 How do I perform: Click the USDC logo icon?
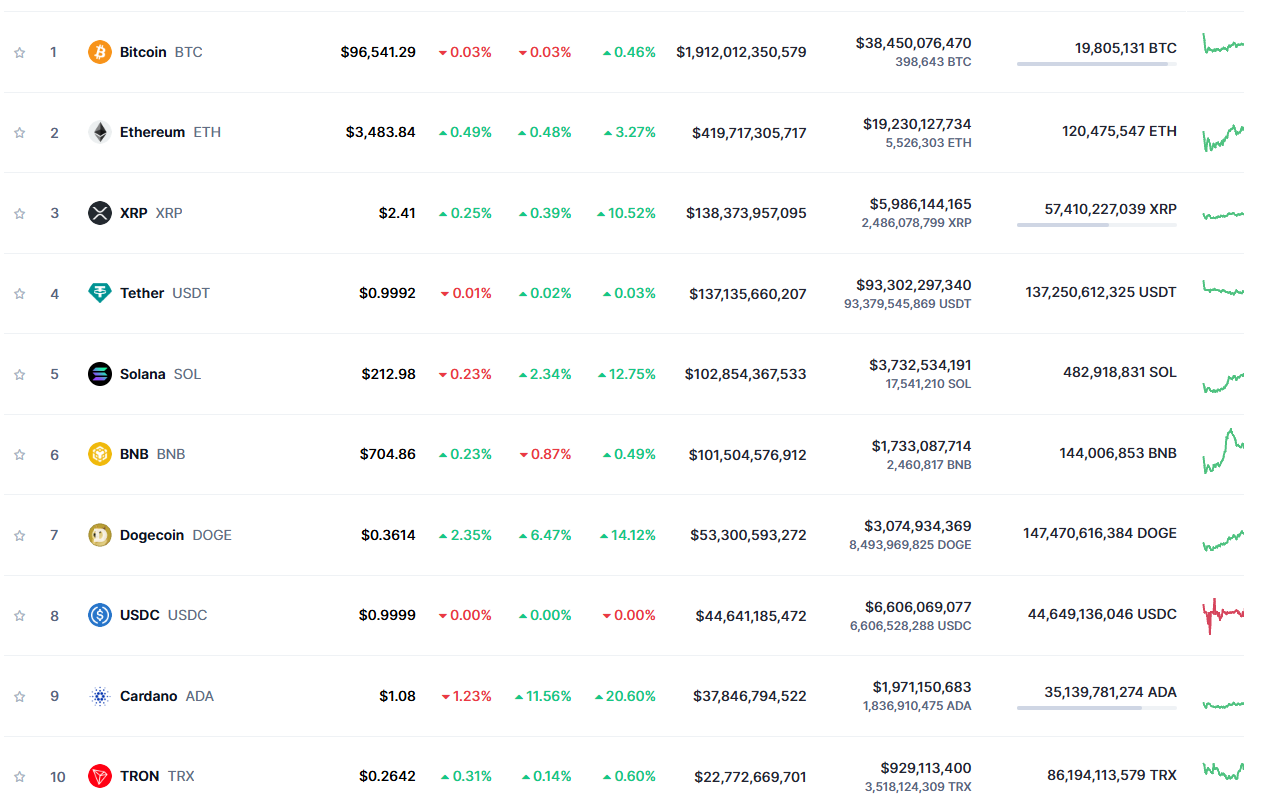point(99,614)
